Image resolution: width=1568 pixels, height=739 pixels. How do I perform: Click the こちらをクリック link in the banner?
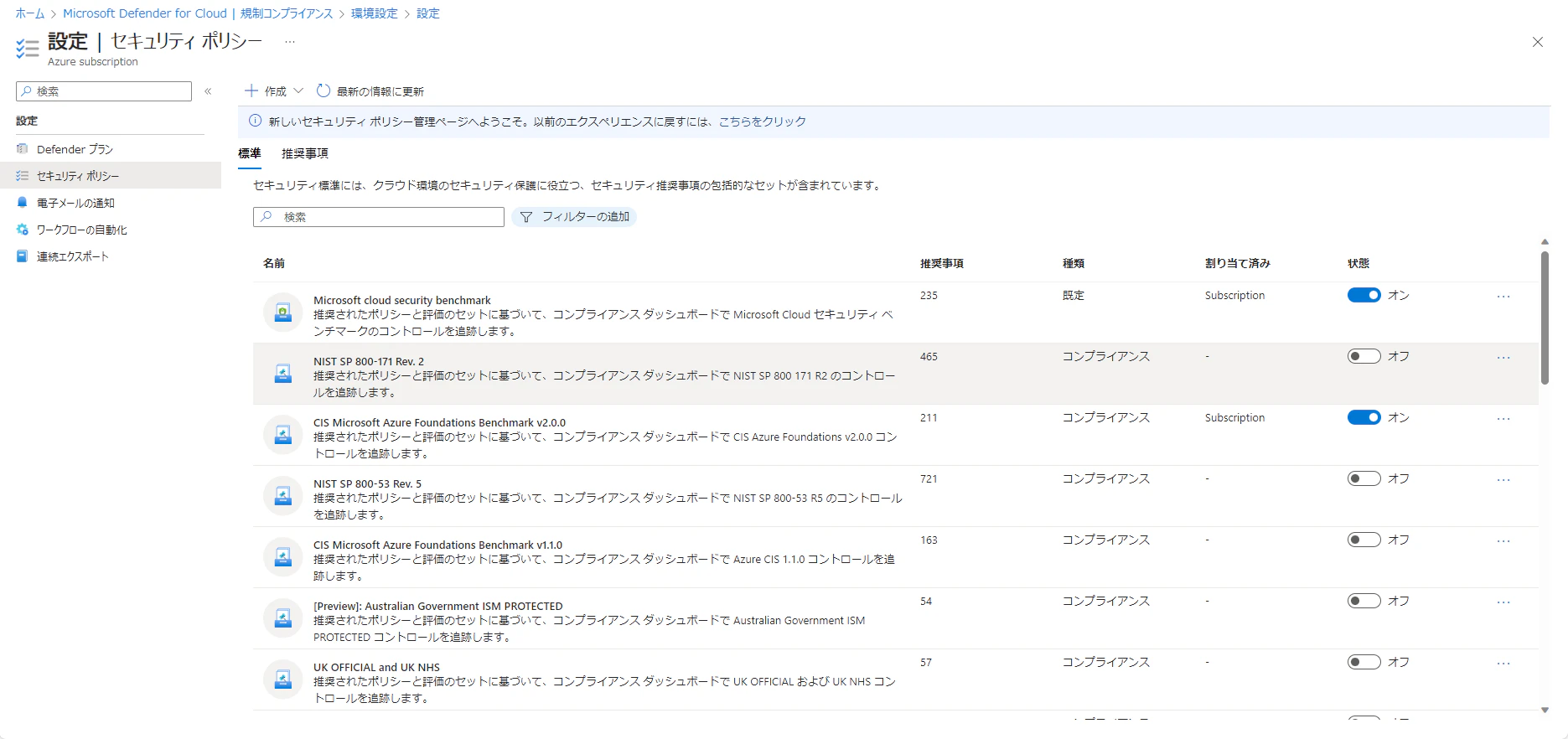click(763, 121)
